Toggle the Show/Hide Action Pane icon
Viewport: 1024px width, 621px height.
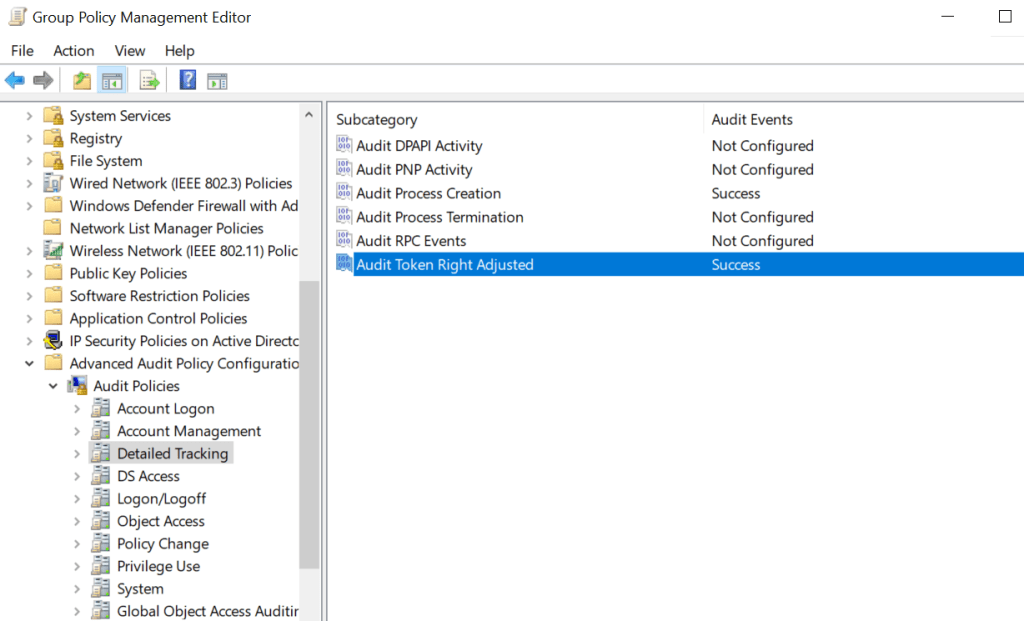point(217,81)
